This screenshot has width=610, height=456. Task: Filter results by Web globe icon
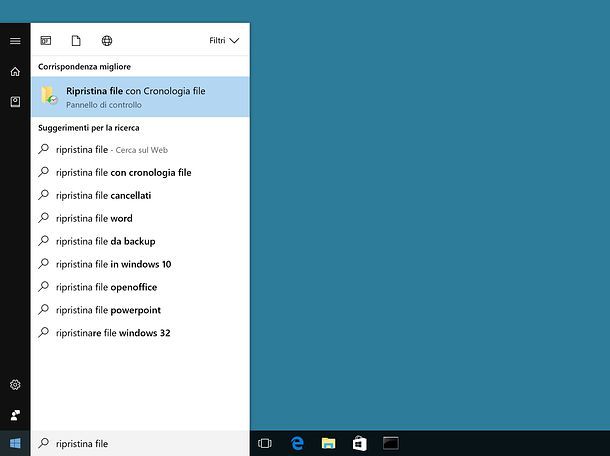107,40
